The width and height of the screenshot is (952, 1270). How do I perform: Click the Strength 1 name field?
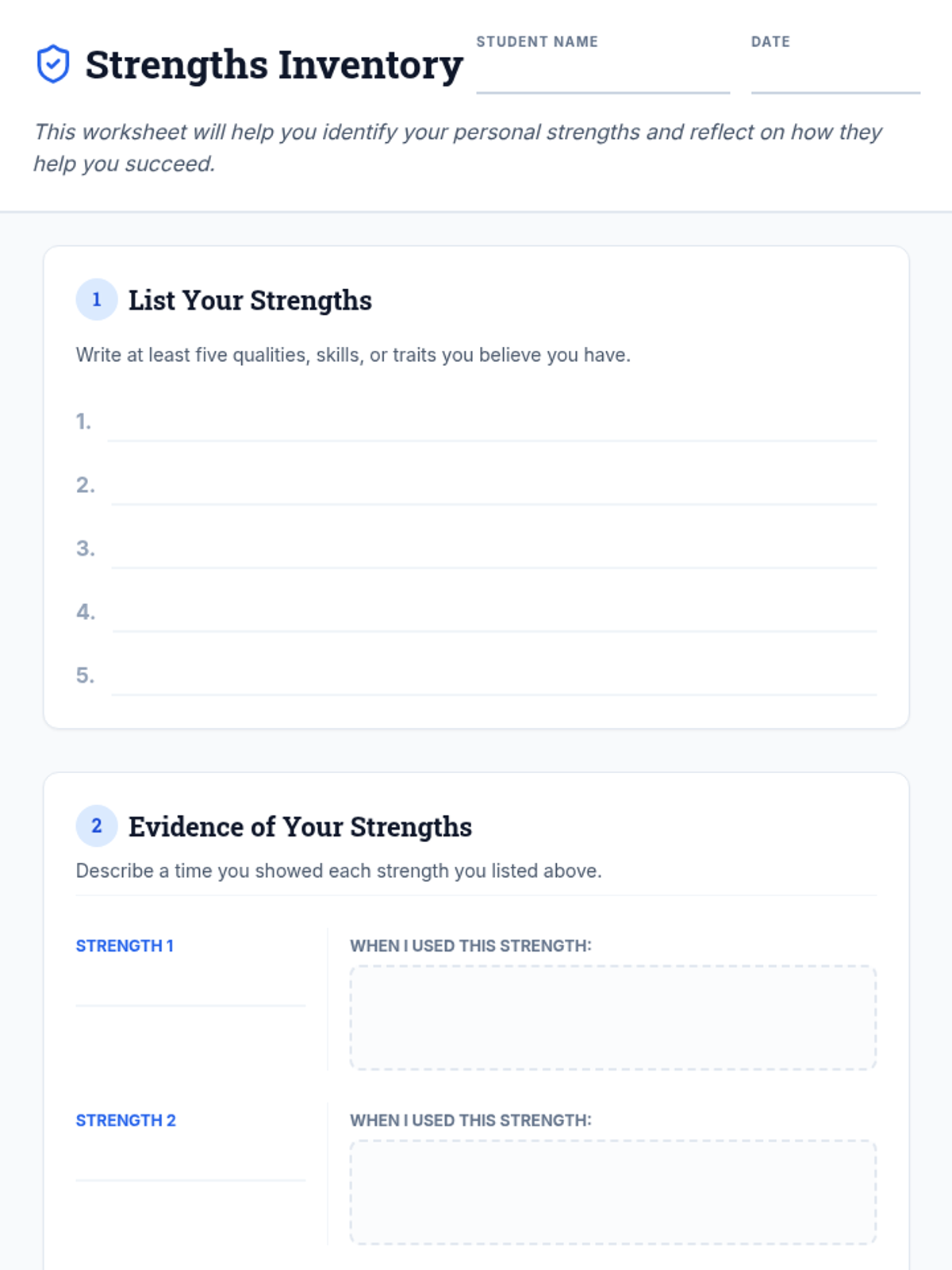click(190, 990)
